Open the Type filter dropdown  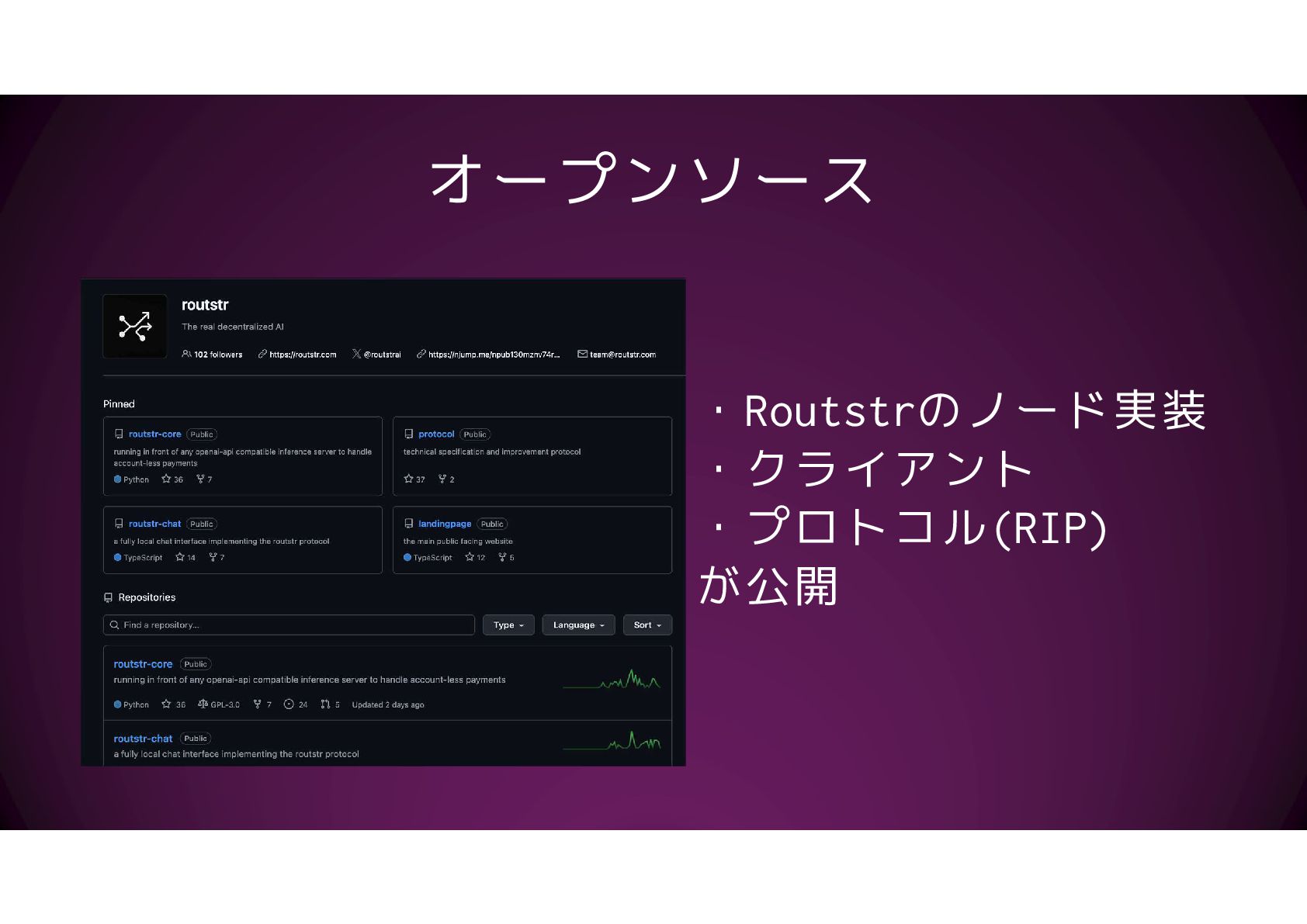coord(508,625)
